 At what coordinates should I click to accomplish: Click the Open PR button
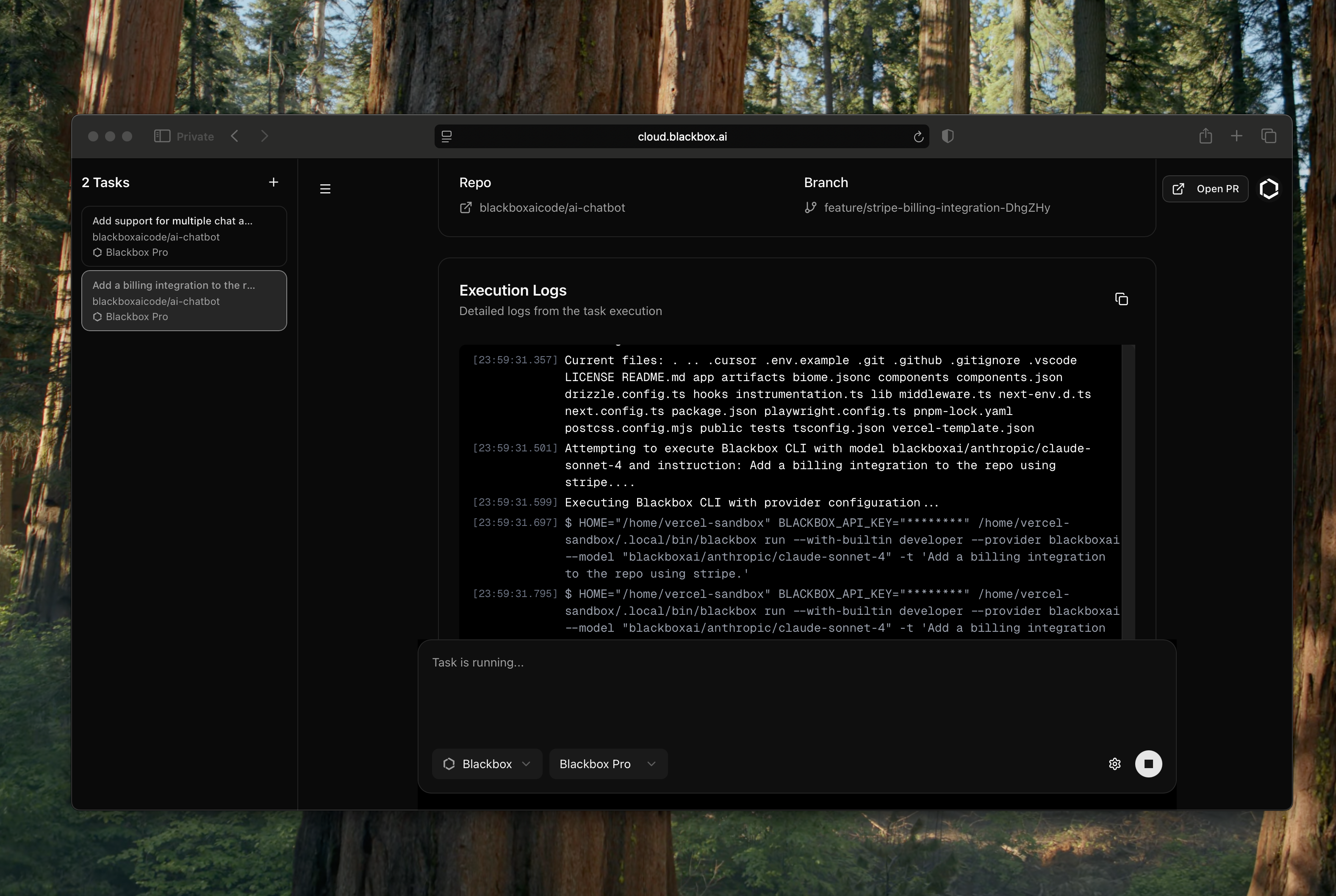click(x=1205, y=189)
